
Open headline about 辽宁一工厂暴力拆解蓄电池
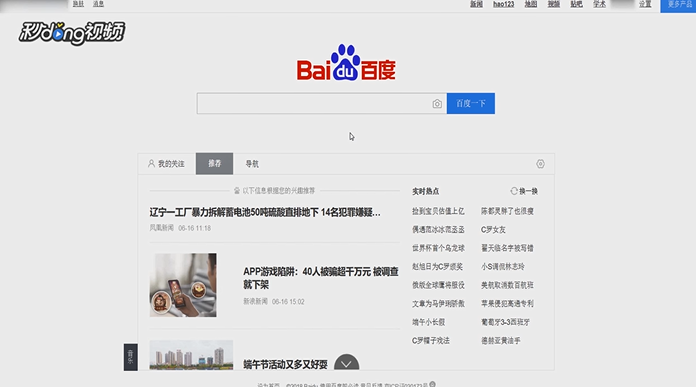(x=265, y=213)
